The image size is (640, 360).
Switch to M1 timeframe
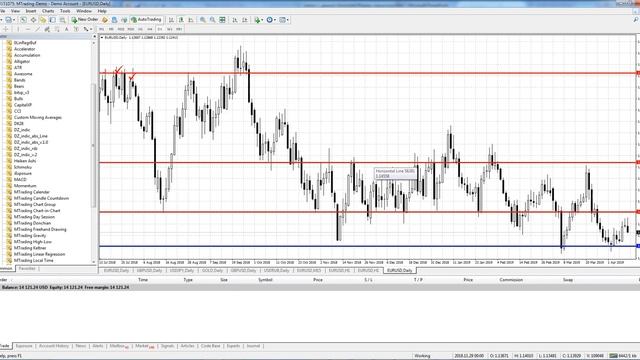pyautogui.click(x=101, y=29)
